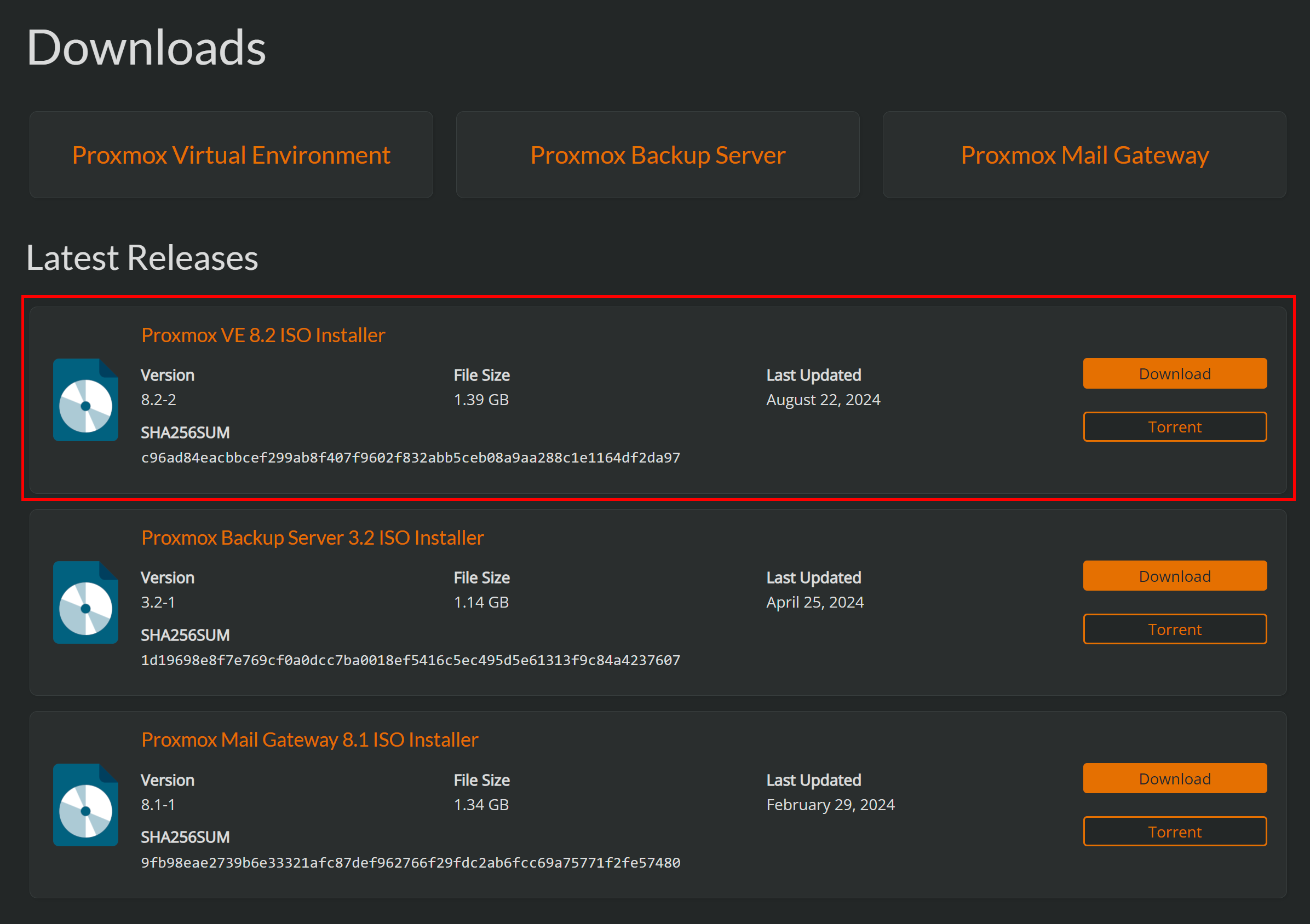
Task: Get the Backup Server 3.2 Torrent
Action: pyautogui.click(x=1174, y=629)
